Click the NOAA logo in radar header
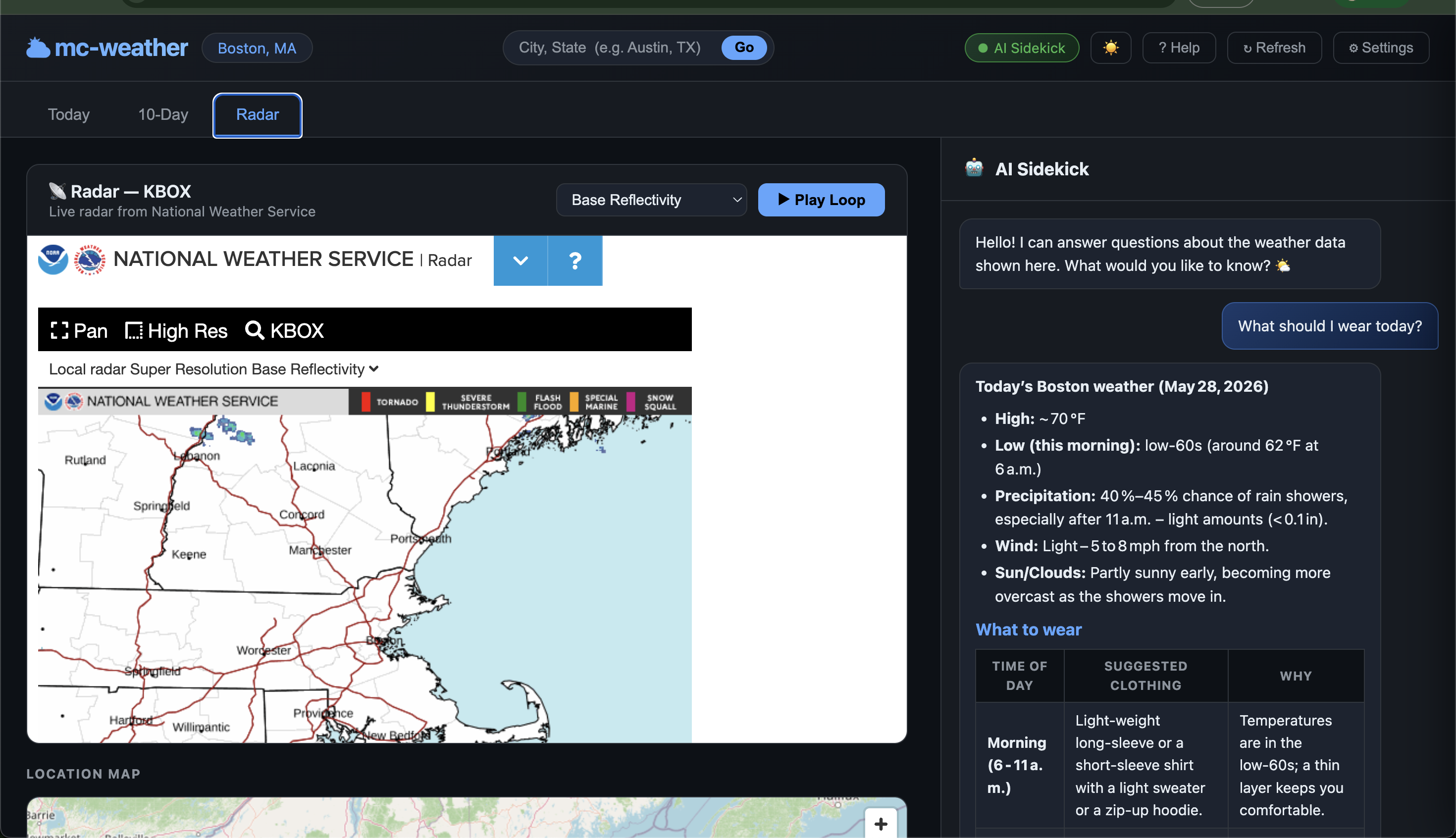Image resolution: width=1456 pixels, height=838 pixels. point(53,260)
